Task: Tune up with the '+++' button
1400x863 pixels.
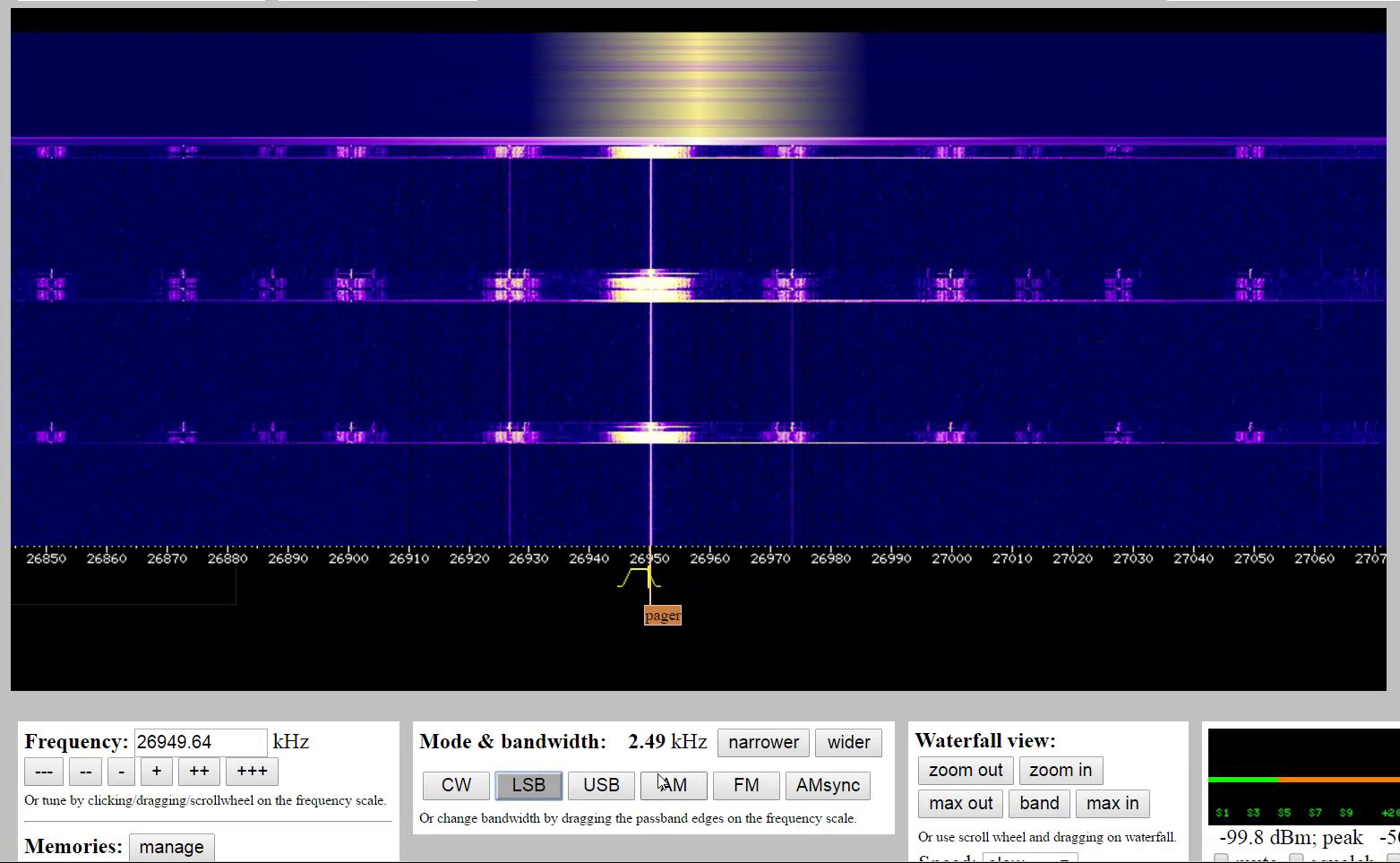Action: click(x=252, y=772)
